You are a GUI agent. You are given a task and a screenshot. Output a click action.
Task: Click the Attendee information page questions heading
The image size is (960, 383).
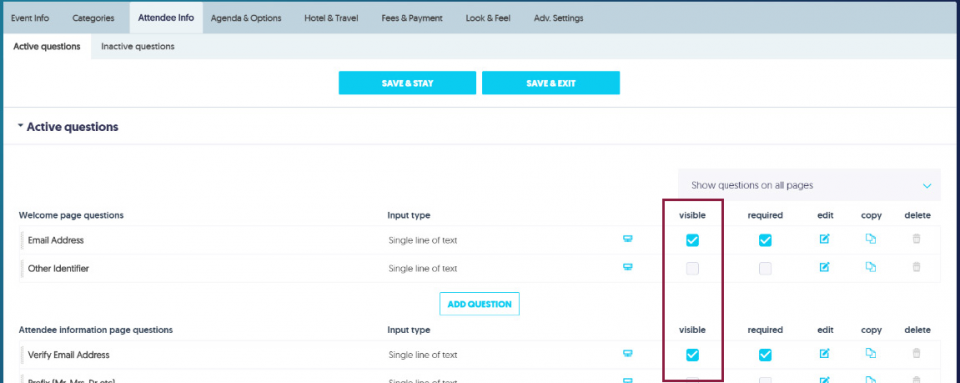click(96, 330)
